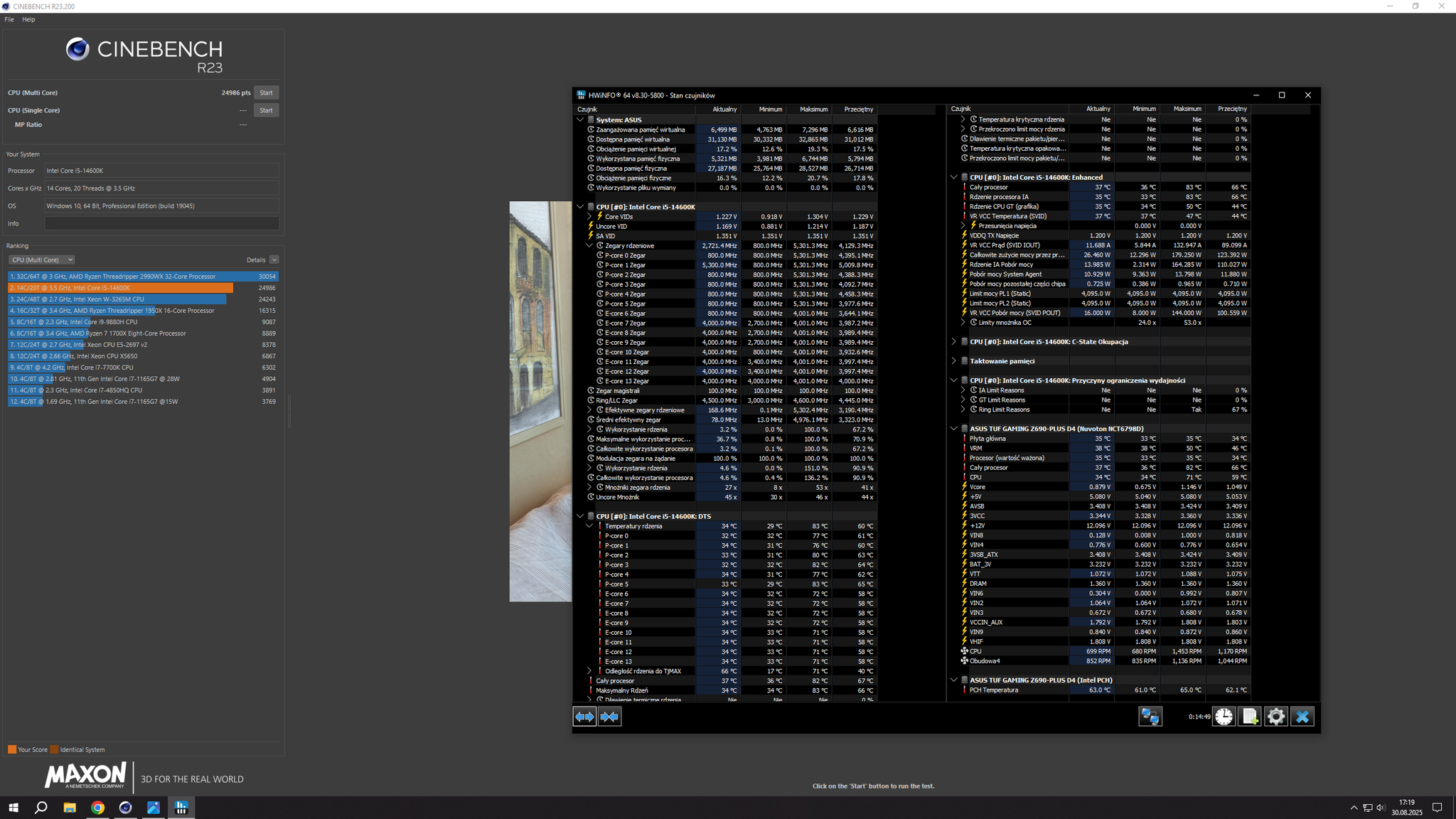1456x819 pixels.
Task: Expand the Core VIDs tree row
Action: coord(589,217)
